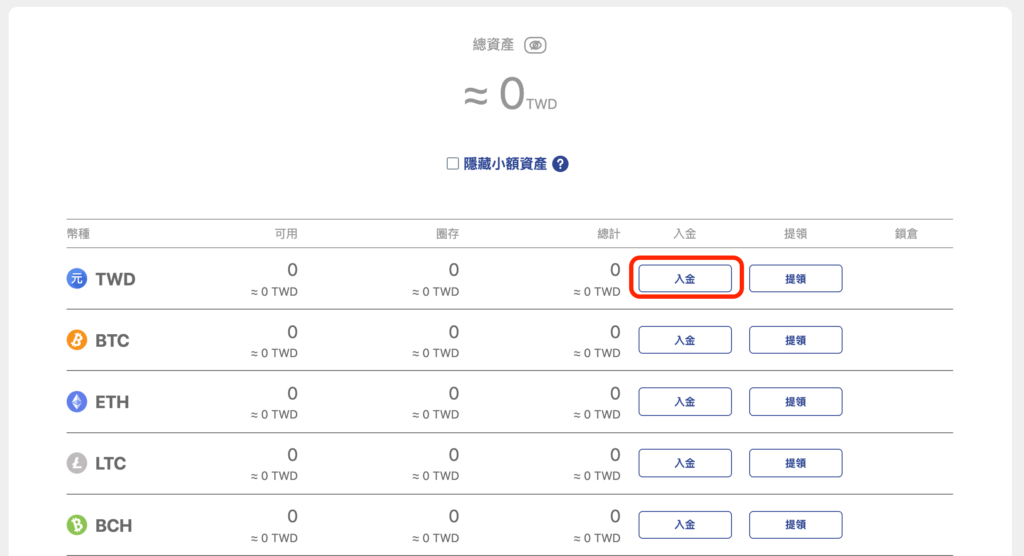This screenshot has width=1024, height=556.
Task: Click the BCH bitcoin cash icon
Action: tap(77, 525)
